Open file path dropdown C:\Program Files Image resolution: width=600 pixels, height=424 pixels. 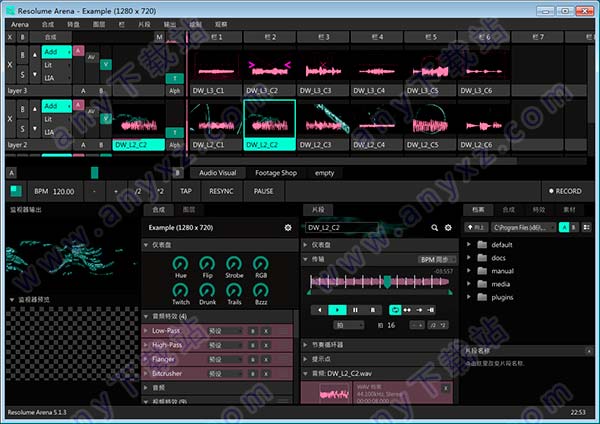(x=523, y=227)
